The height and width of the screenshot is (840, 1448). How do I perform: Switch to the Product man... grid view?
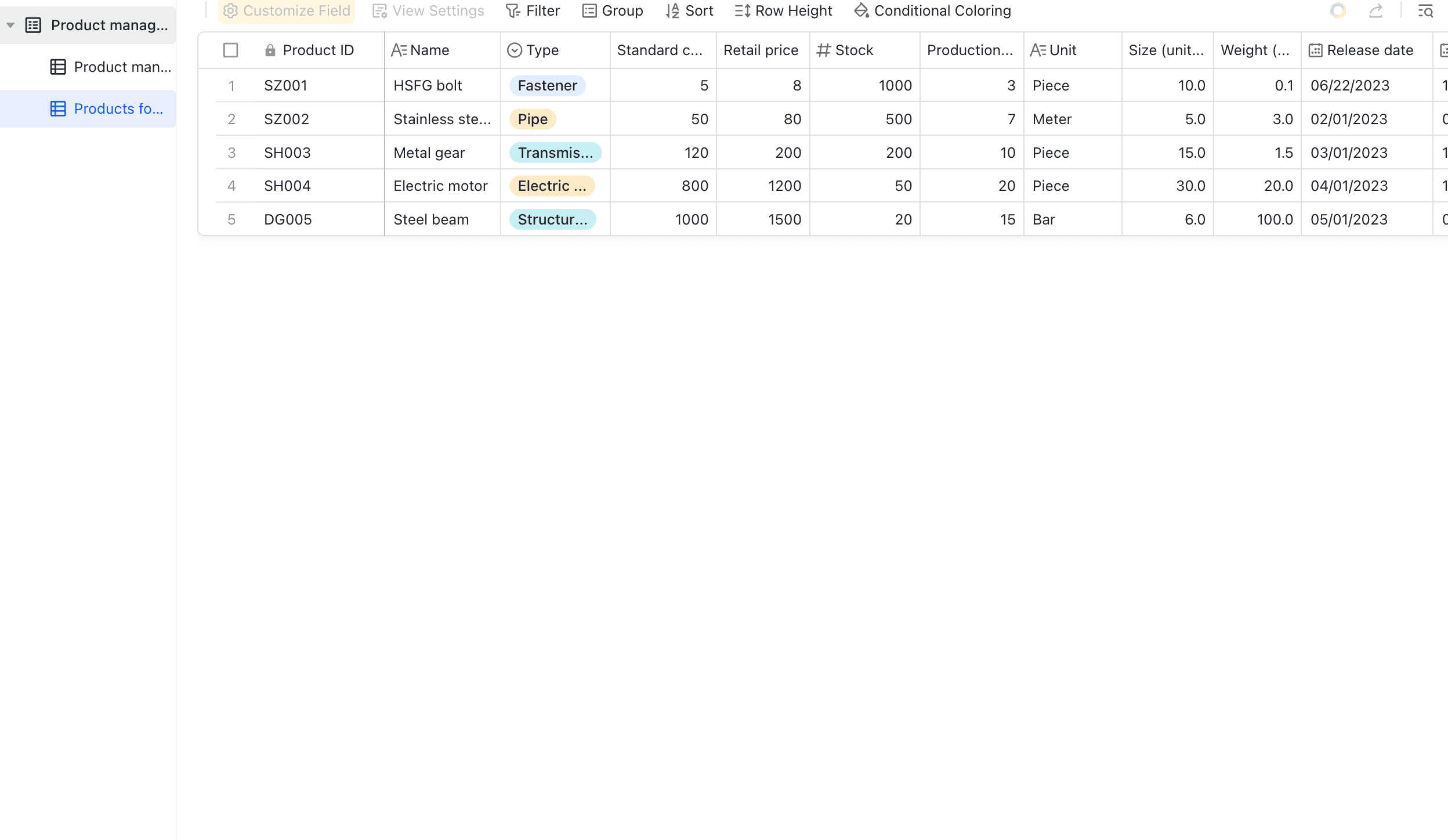tap(110, 67)
